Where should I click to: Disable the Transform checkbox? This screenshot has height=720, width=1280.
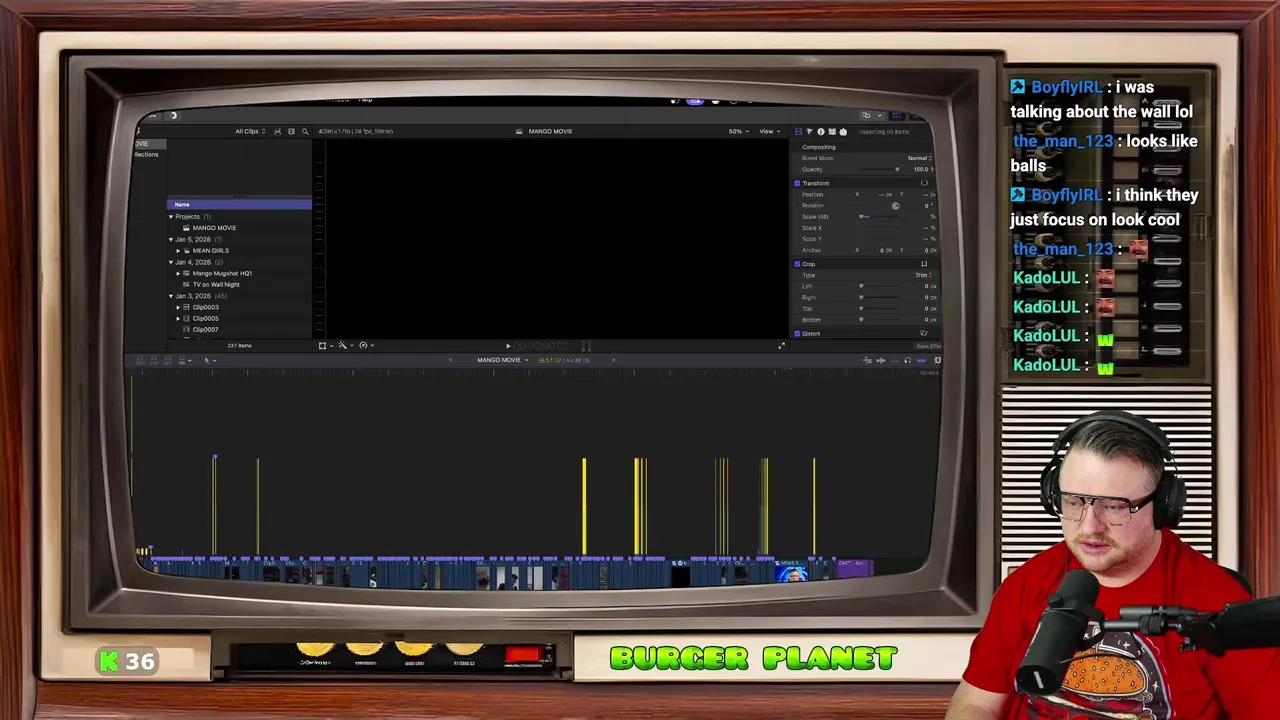797,183
